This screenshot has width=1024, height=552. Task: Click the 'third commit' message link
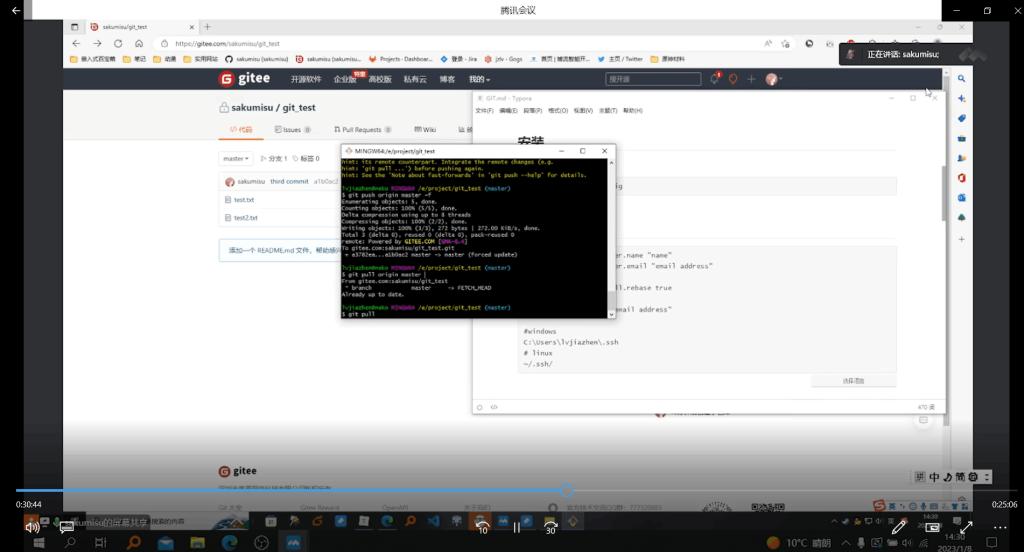(289, 181)
